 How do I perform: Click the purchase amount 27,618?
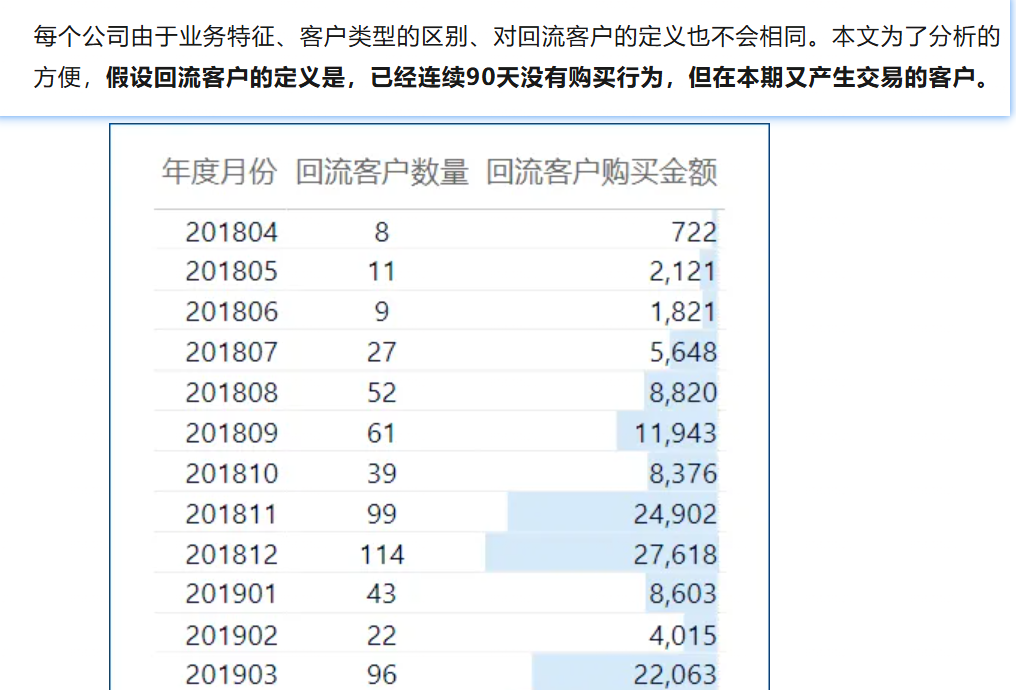(x=675, y=554)
